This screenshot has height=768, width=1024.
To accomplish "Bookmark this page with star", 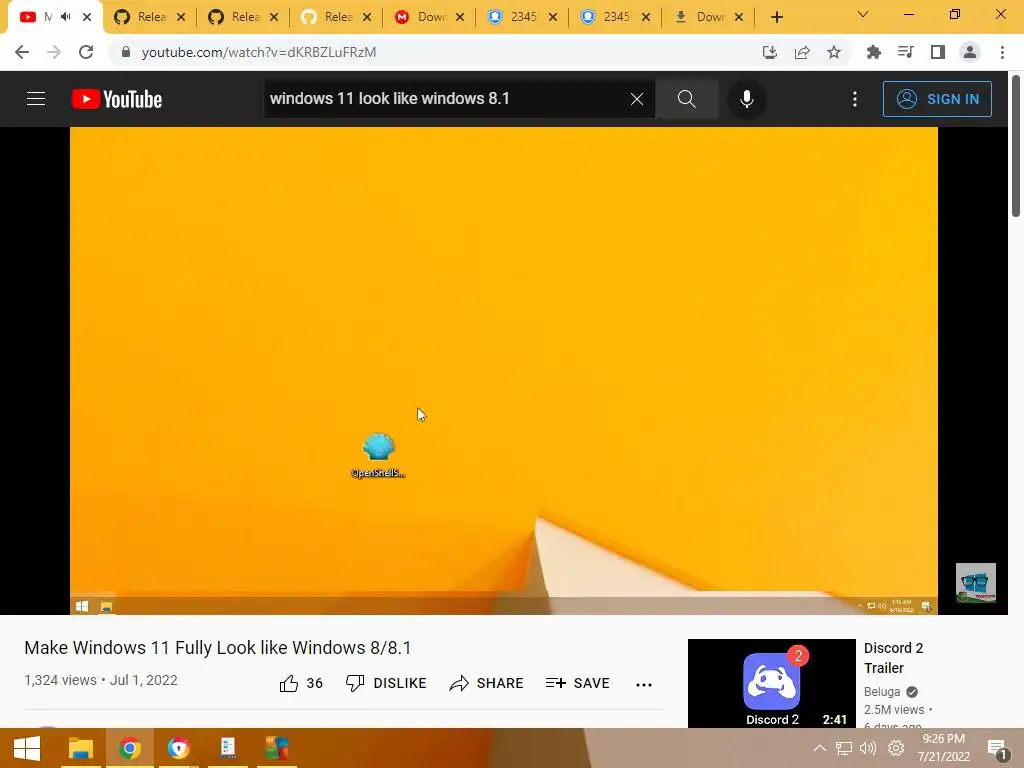I will [834, 52].
